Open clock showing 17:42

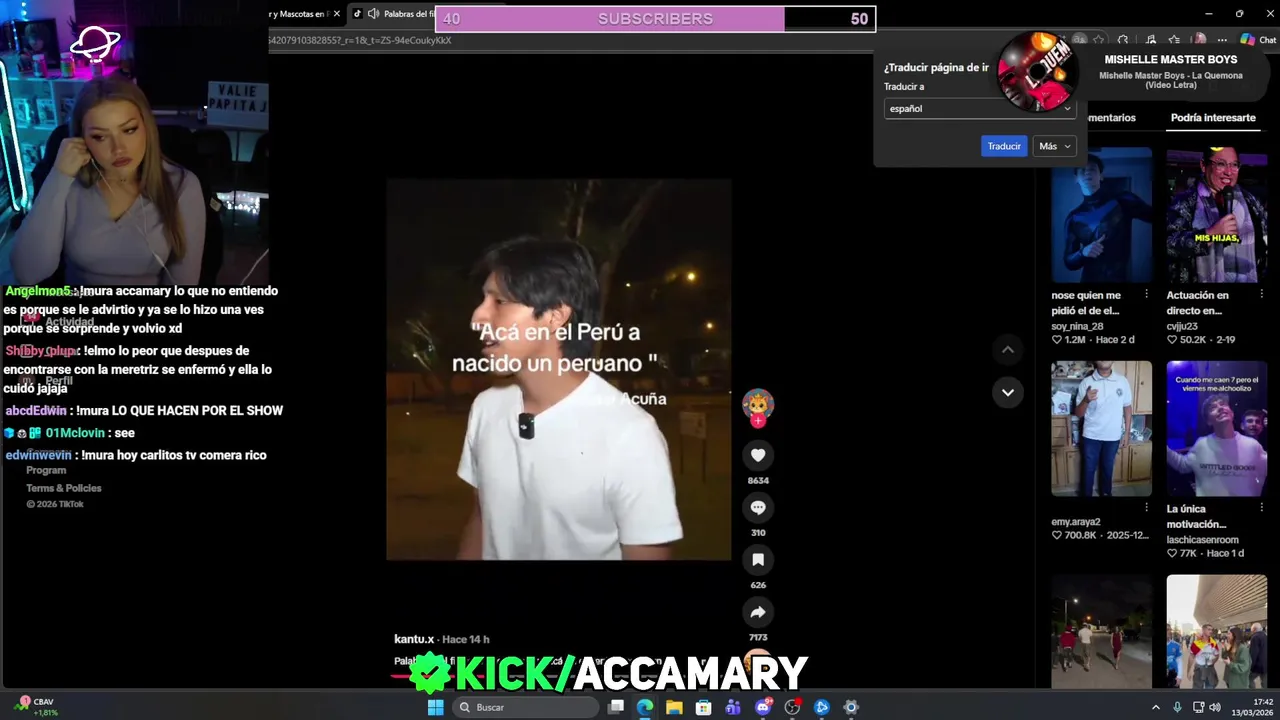1254,707
